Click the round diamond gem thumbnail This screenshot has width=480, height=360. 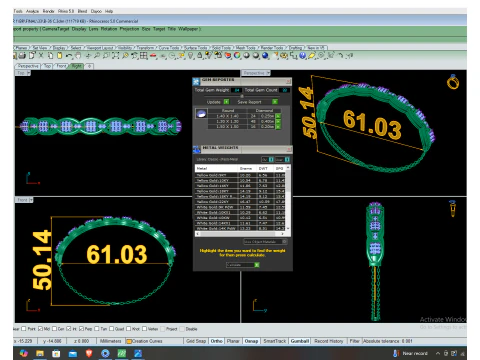click(x=201, y=114)
